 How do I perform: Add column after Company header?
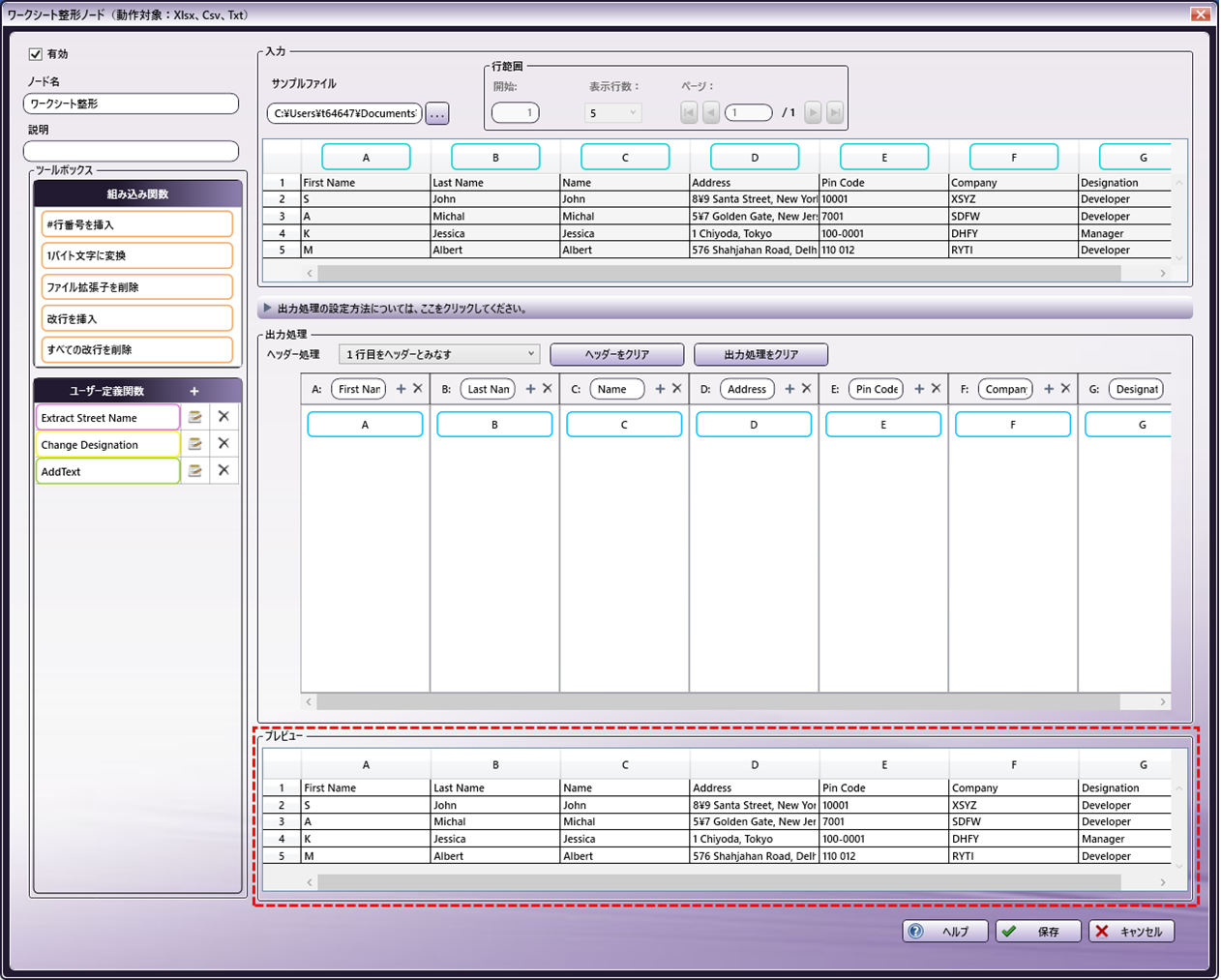1049,389
